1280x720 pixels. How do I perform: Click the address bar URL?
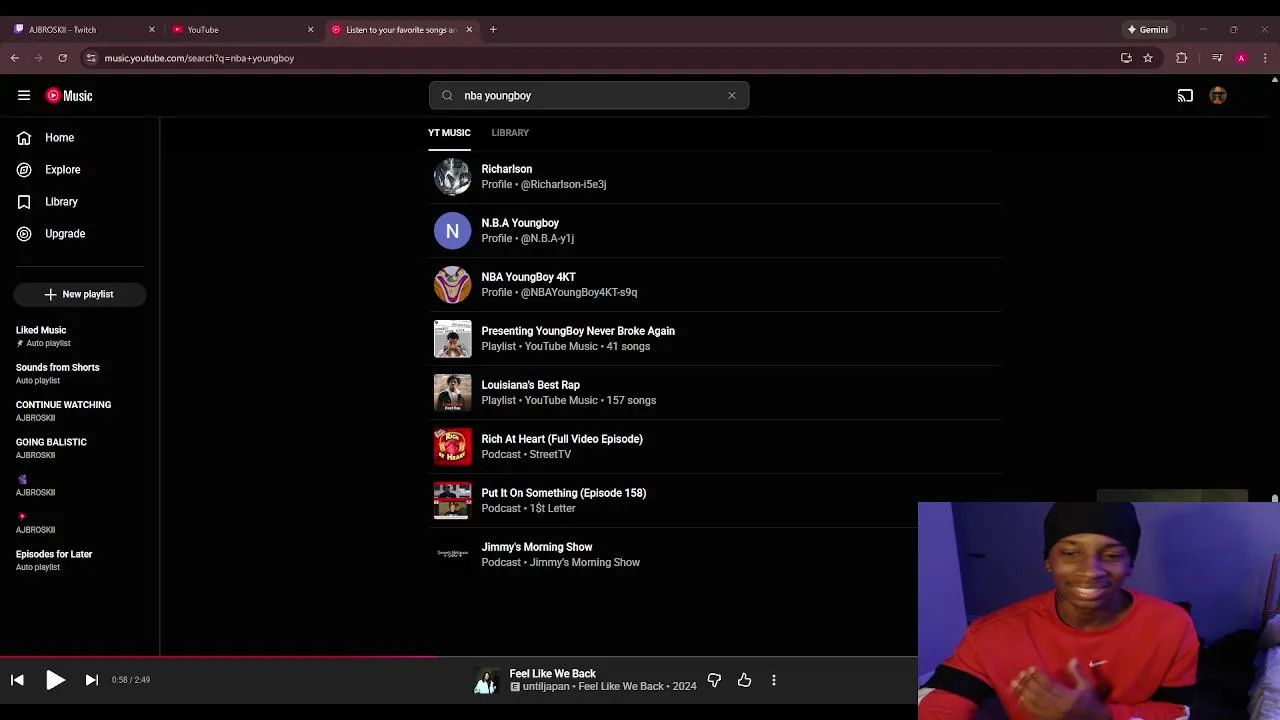199,58
